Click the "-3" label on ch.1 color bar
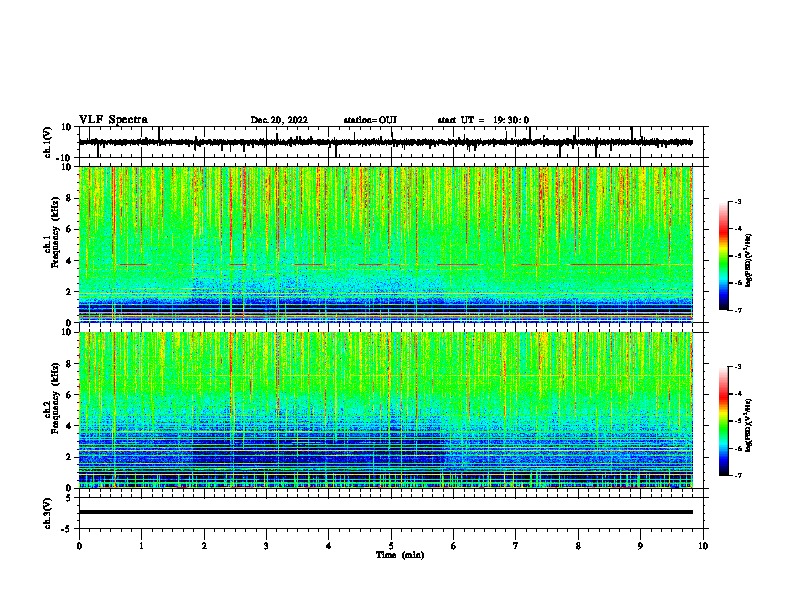This screenshot has width=792, height=612. tap(738, 202)
